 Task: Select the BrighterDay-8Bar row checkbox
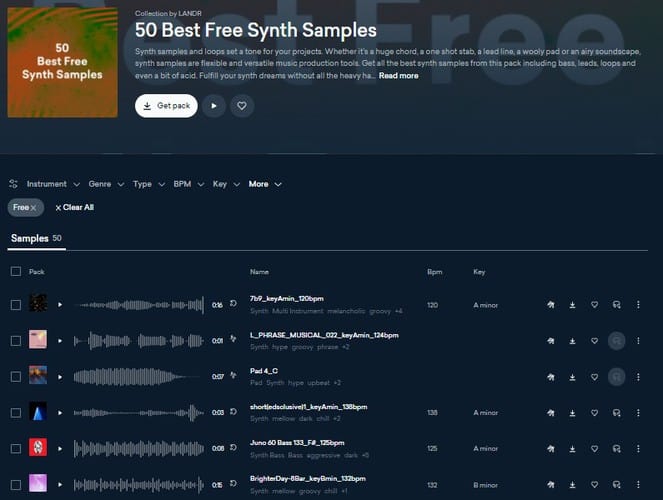tap(16, 484)
